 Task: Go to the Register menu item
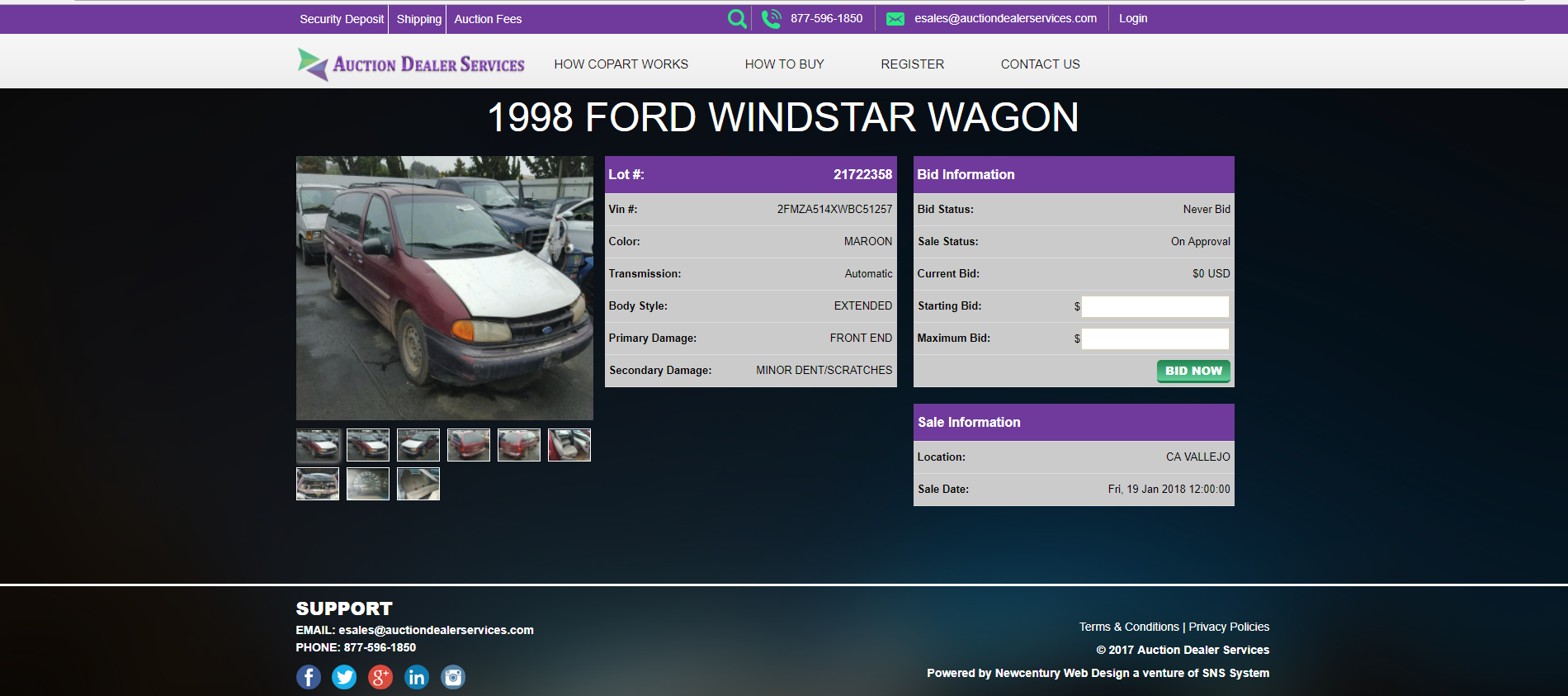tap(913, 64)
